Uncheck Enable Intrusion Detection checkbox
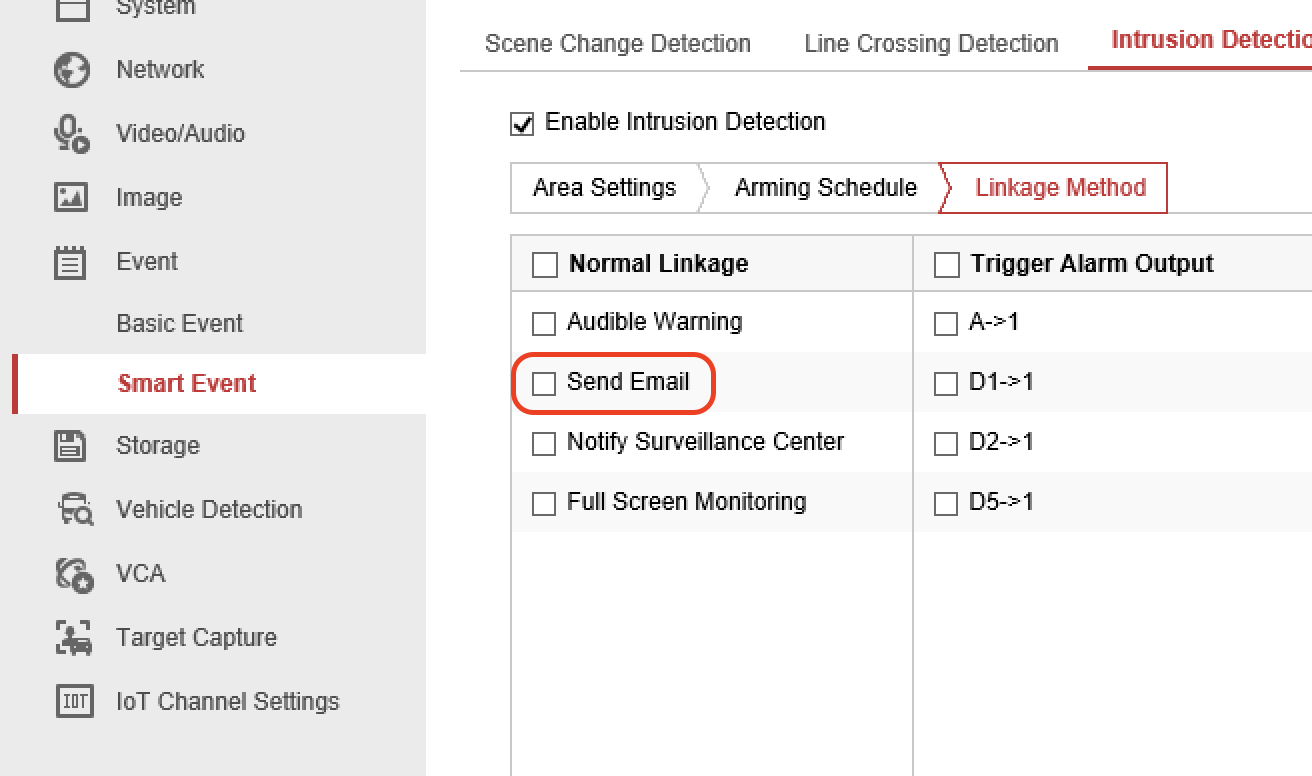This screenshot has width=1312, height=776. coord(522,124)
